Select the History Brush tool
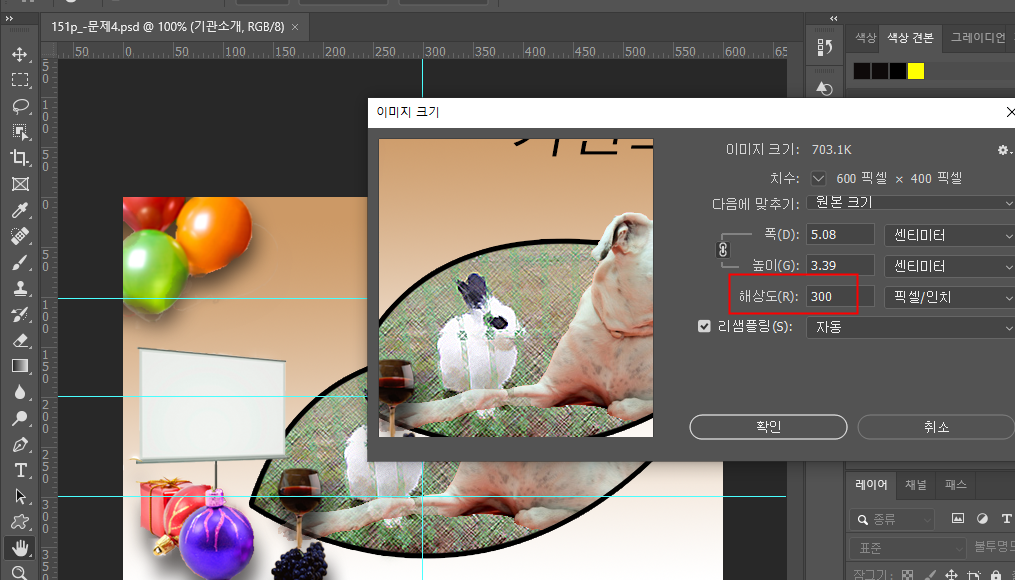This screenshot has height=580, width=1015. (x=19, y=315)
